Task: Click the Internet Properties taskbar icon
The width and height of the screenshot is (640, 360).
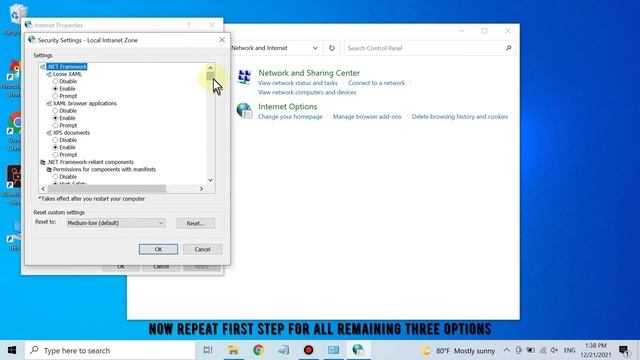Action: click(x=358, y=350)
